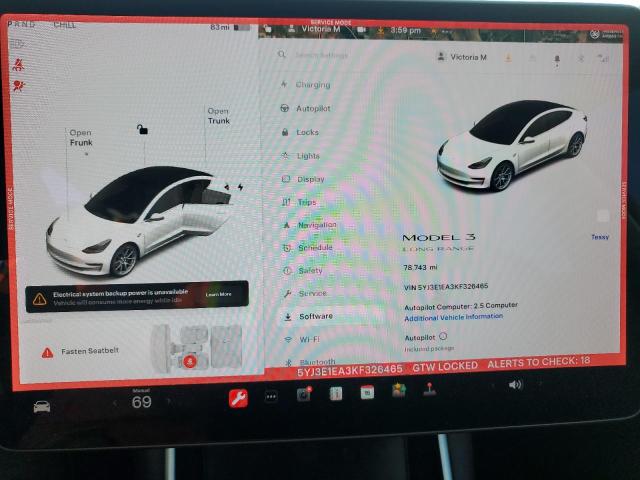The image size is (640, 480).
Task: Tap the VIN 5YJ3E1EA3KF326465 text in Software panel
Action: [x=446, y=287]
